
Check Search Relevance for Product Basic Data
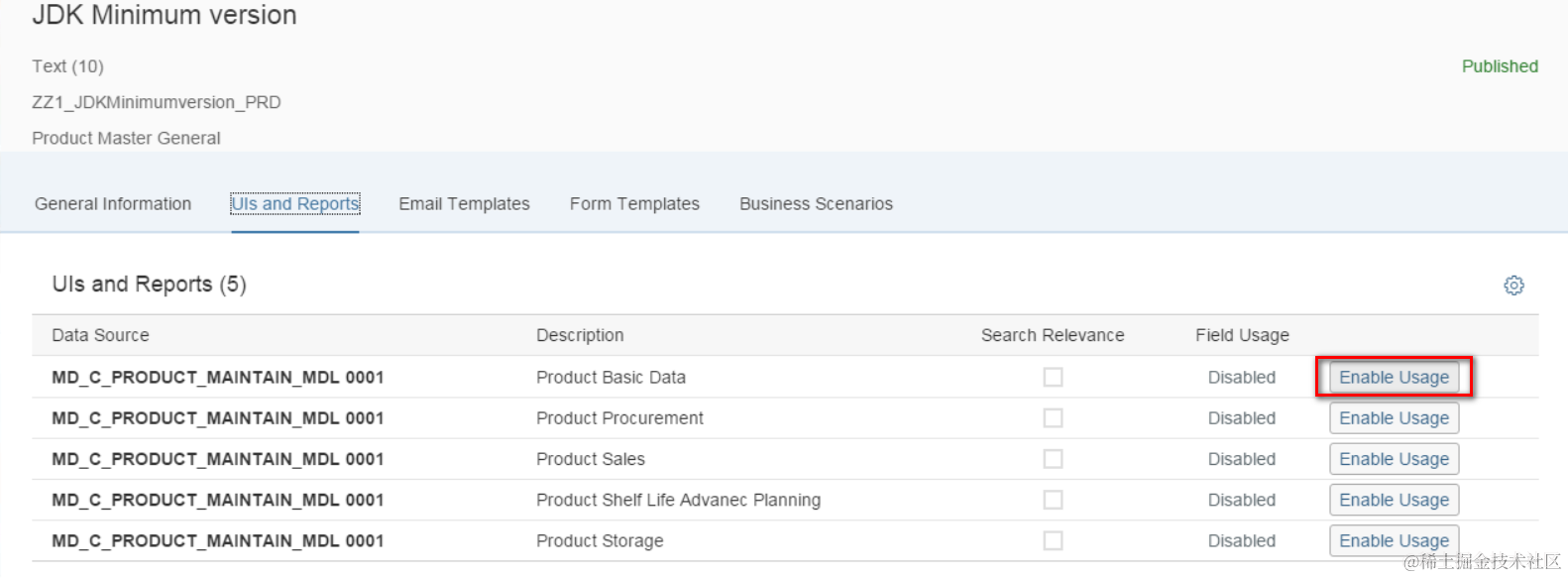coord(1053,378)
